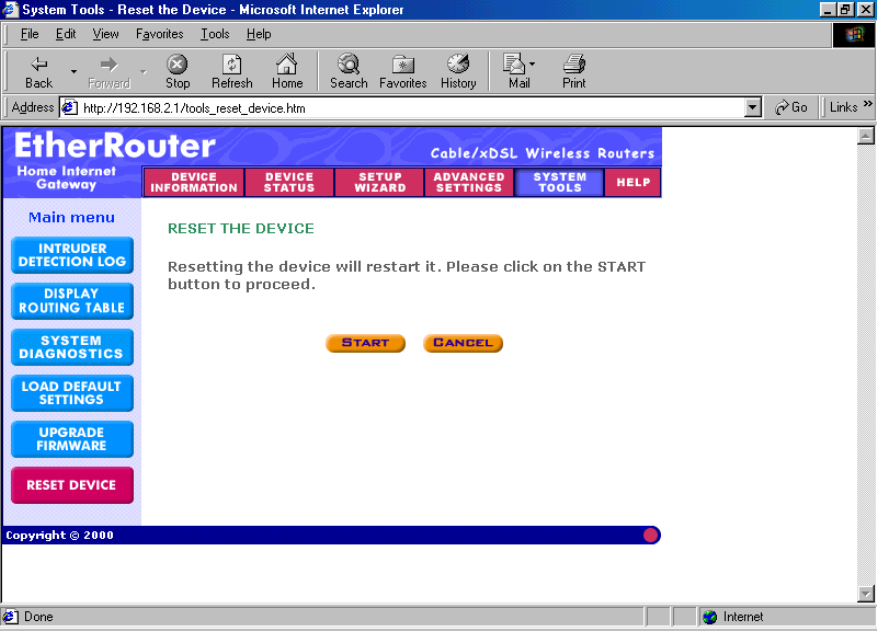This screenshot has width=877, height=631.
Task: Expand the Links toolbar chevron
Action: click(867, 104)
